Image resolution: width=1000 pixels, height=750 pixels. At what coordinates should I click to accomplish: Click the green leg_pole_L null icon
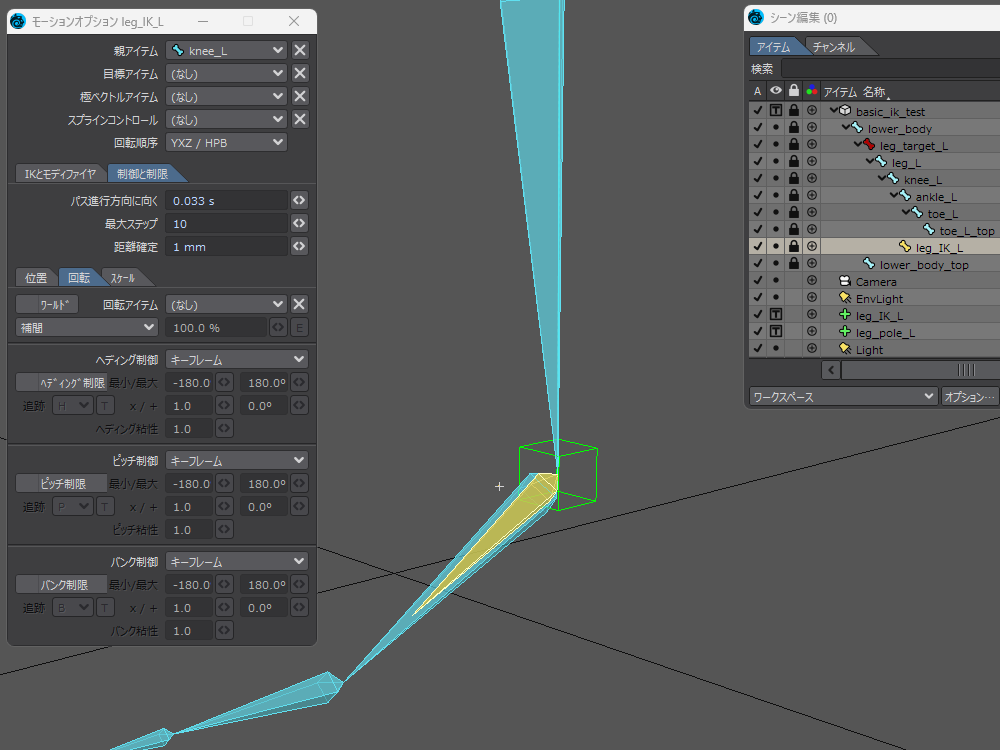click(x=845, y=332)
